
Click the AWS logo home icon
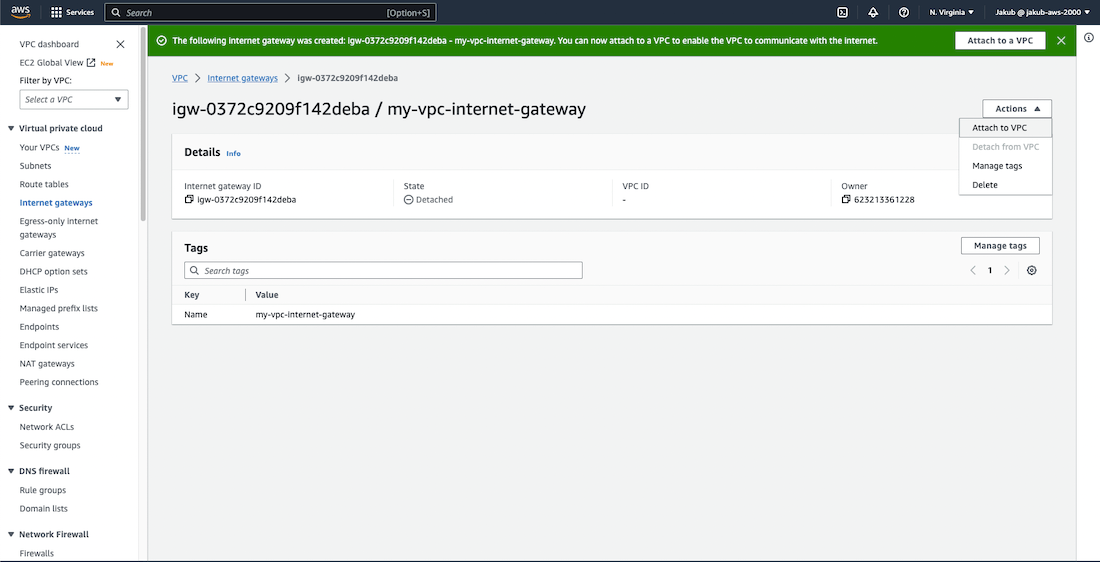click(x=20, y=12)
